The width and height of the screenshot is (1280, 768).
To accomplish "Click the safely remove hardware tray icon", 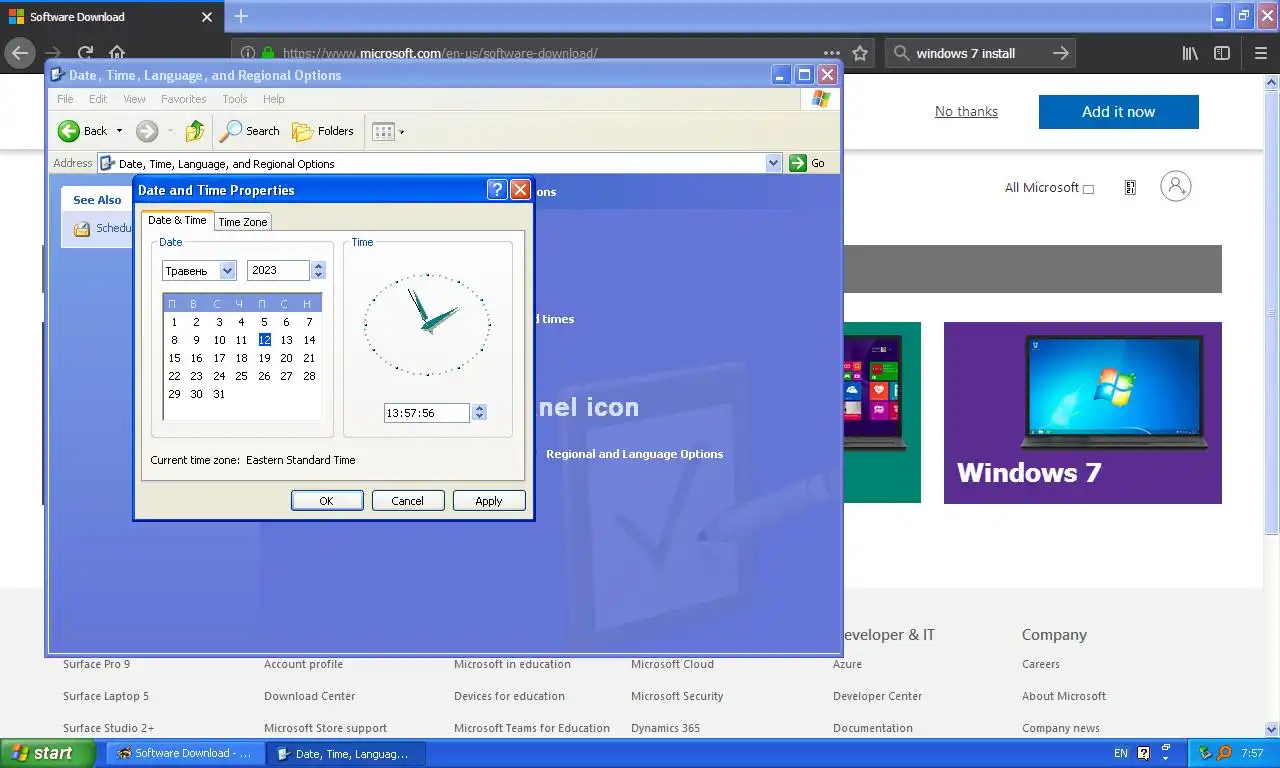I will coord(1206,753).
